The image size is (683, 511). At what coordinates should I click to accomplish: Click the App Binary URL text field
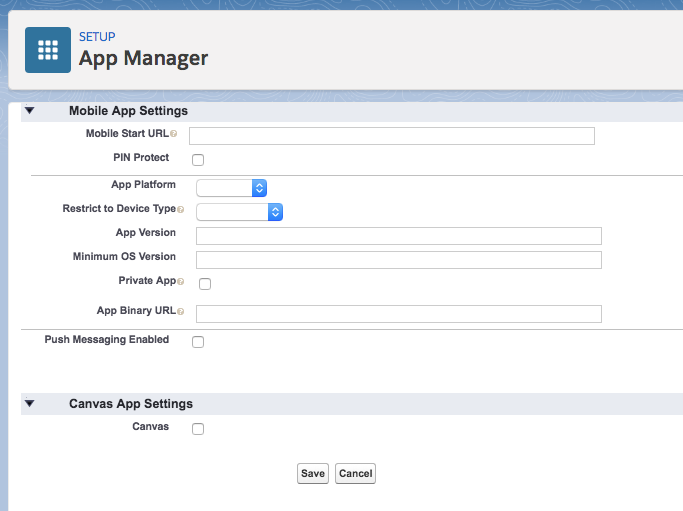(x=399, y=314)
